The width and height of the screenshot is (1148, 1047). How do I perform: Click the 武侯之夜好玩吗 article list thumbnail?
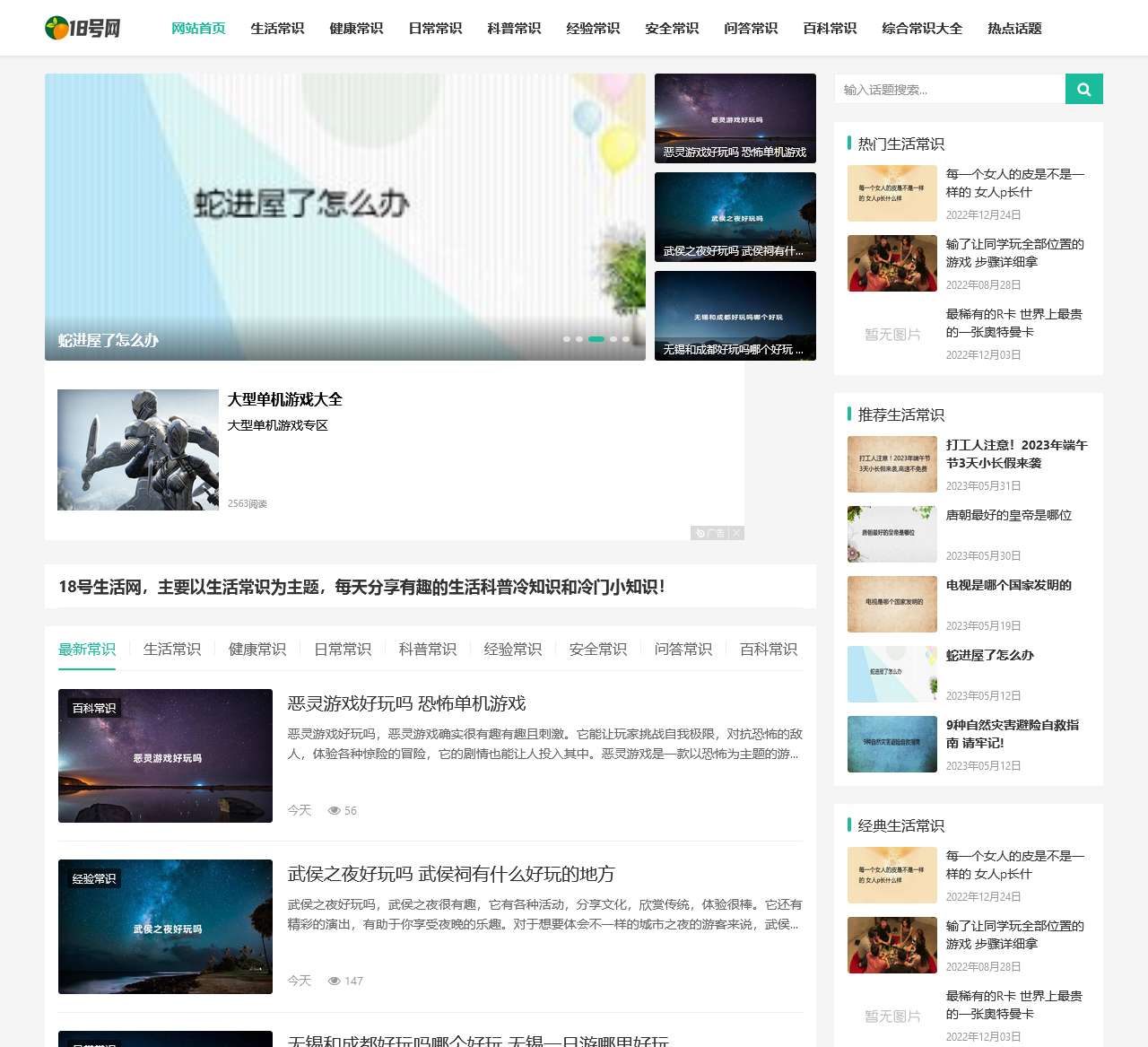pos(165,927)
